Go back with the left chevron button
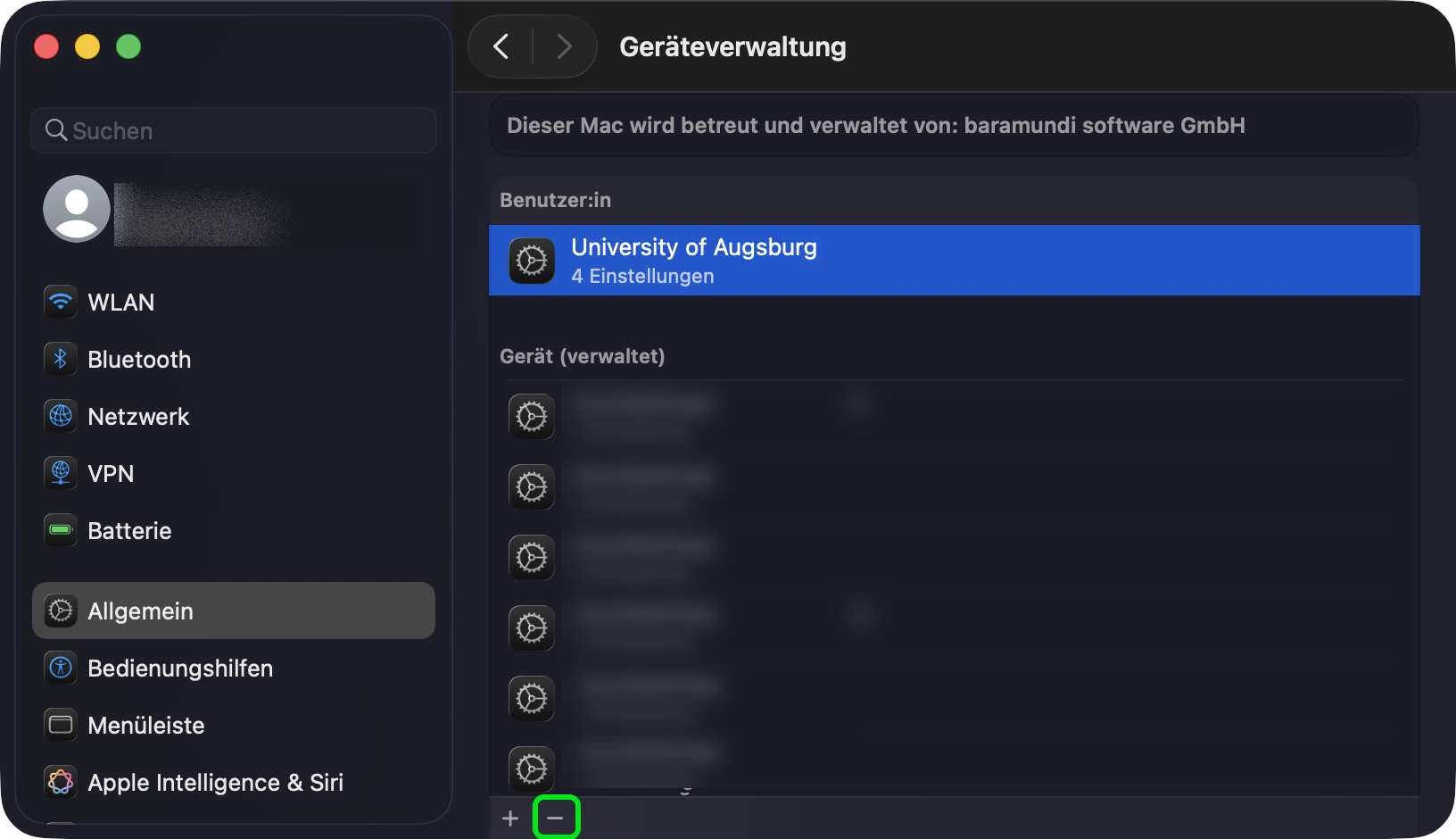This screenshot has height=839, width=1456. coord(501,46)
